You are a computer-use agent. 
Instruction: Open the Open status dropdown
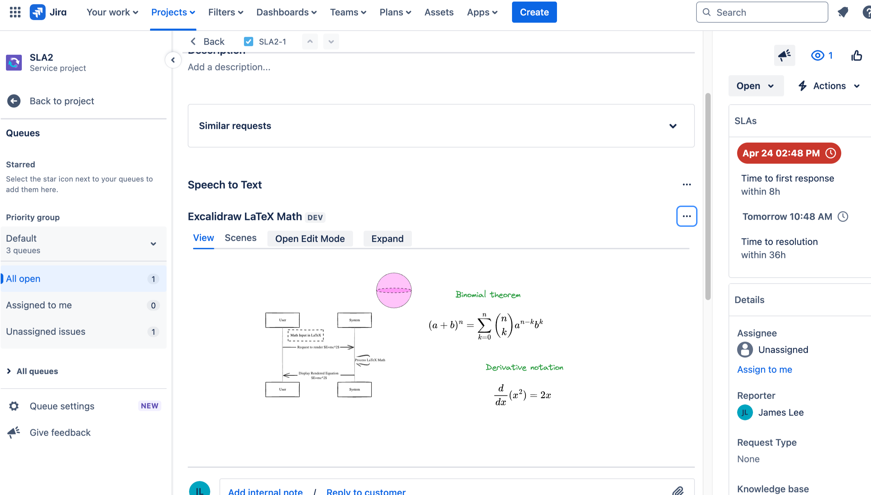coord(755,86)
